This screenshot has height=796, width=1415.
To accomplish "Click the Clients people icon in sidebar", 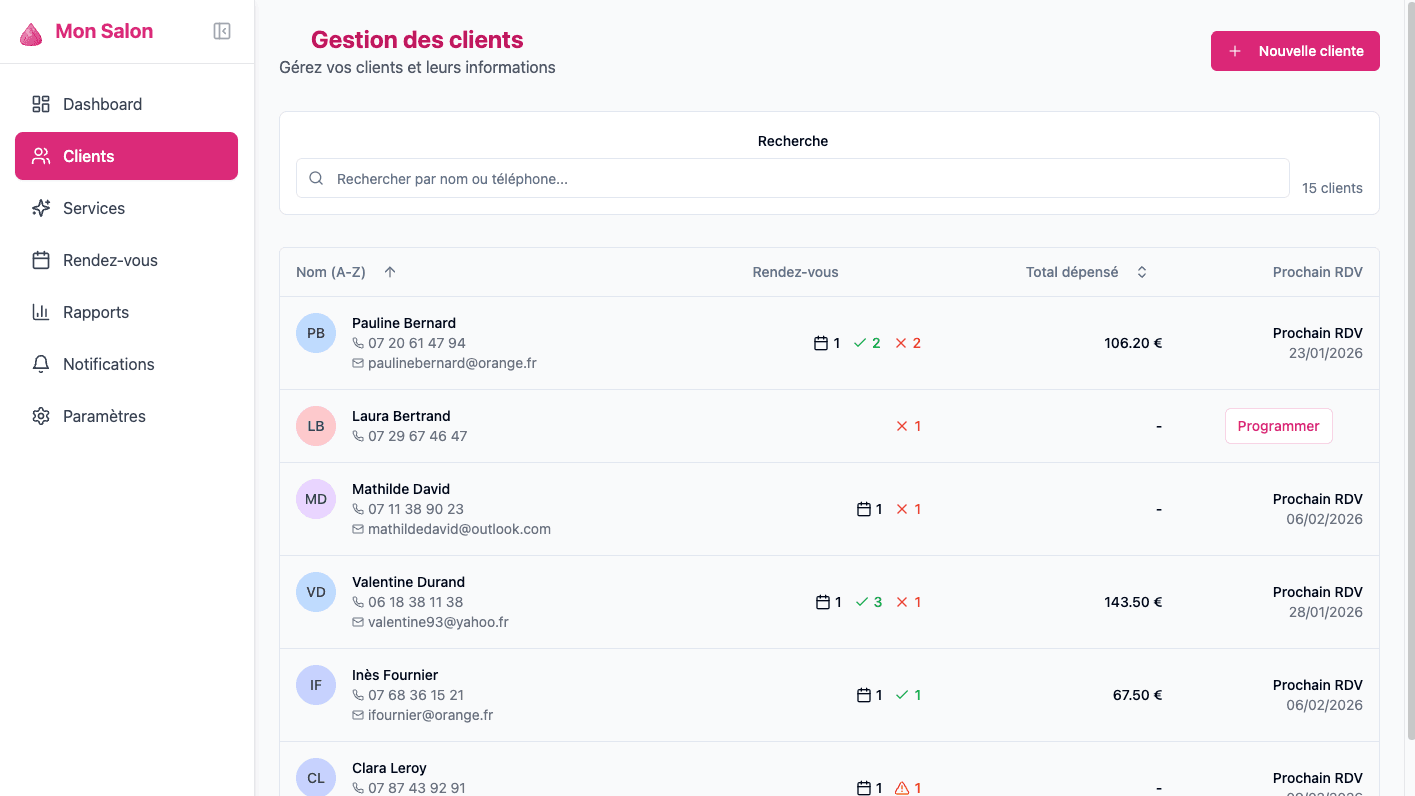I will pyautogui.click(x=41, y=156).
